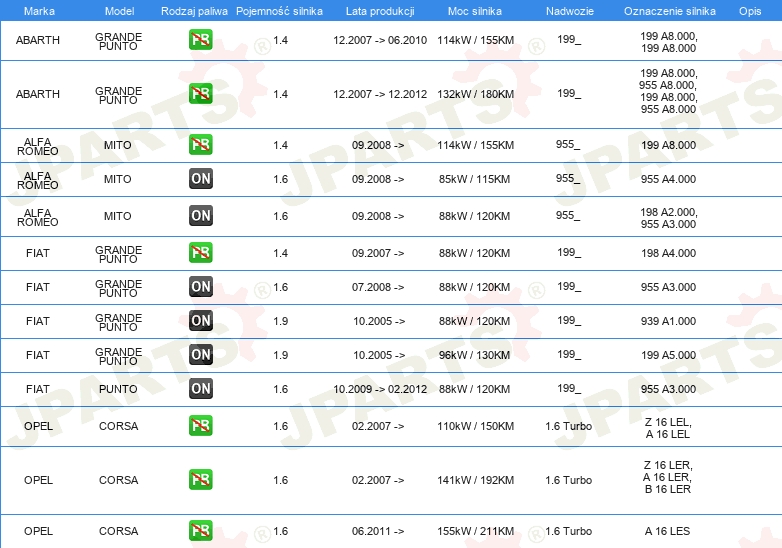This screenshot has height=548, width=782.
Task: Click the Model column header
Action: (x=119, y=11)
